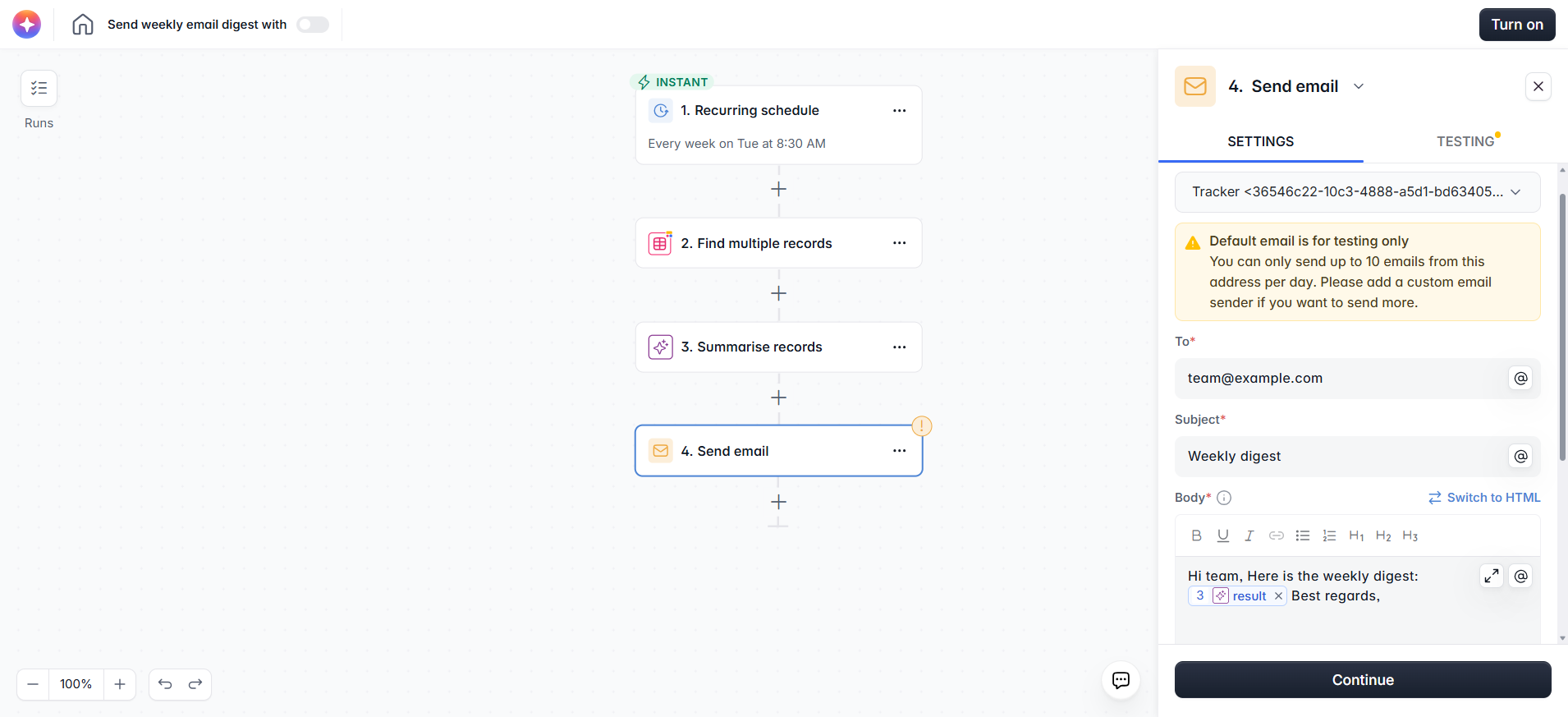The height and width of the screenshot is (717, 1568).
Task: Apply Heading 1 style
Action: [1356, 535]
